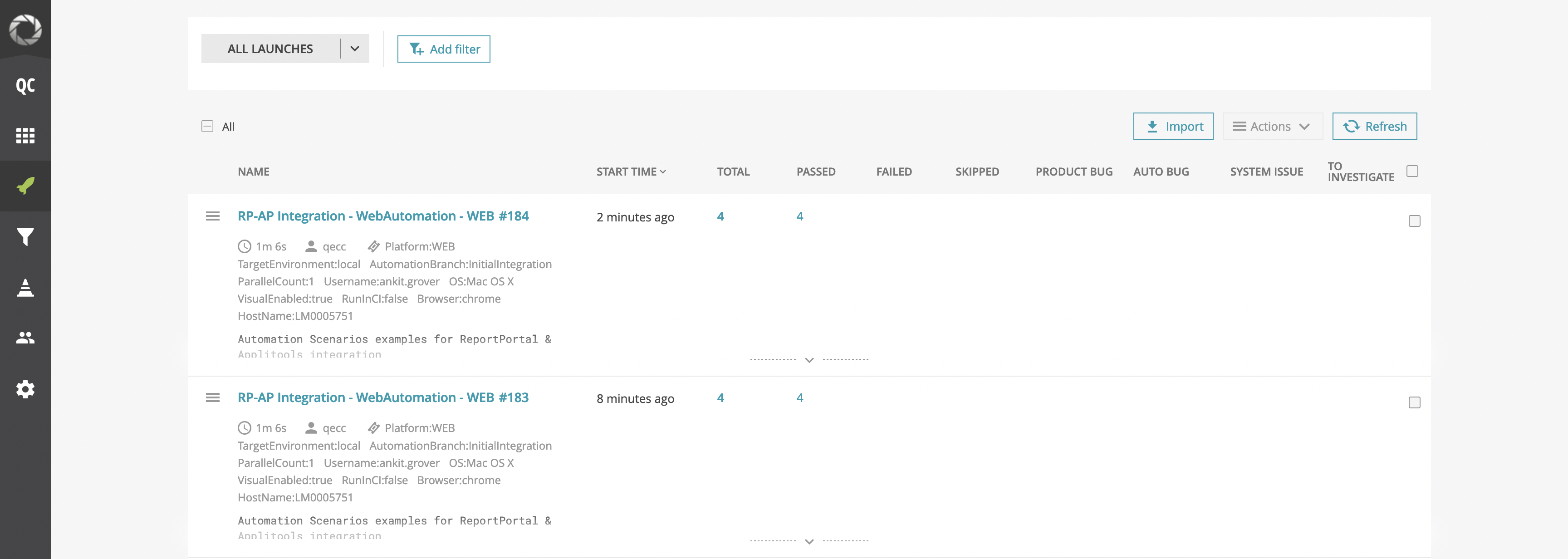
Task: Open Project Members from the sidebar
Action: pyautogui.click(x=25, y=338)
